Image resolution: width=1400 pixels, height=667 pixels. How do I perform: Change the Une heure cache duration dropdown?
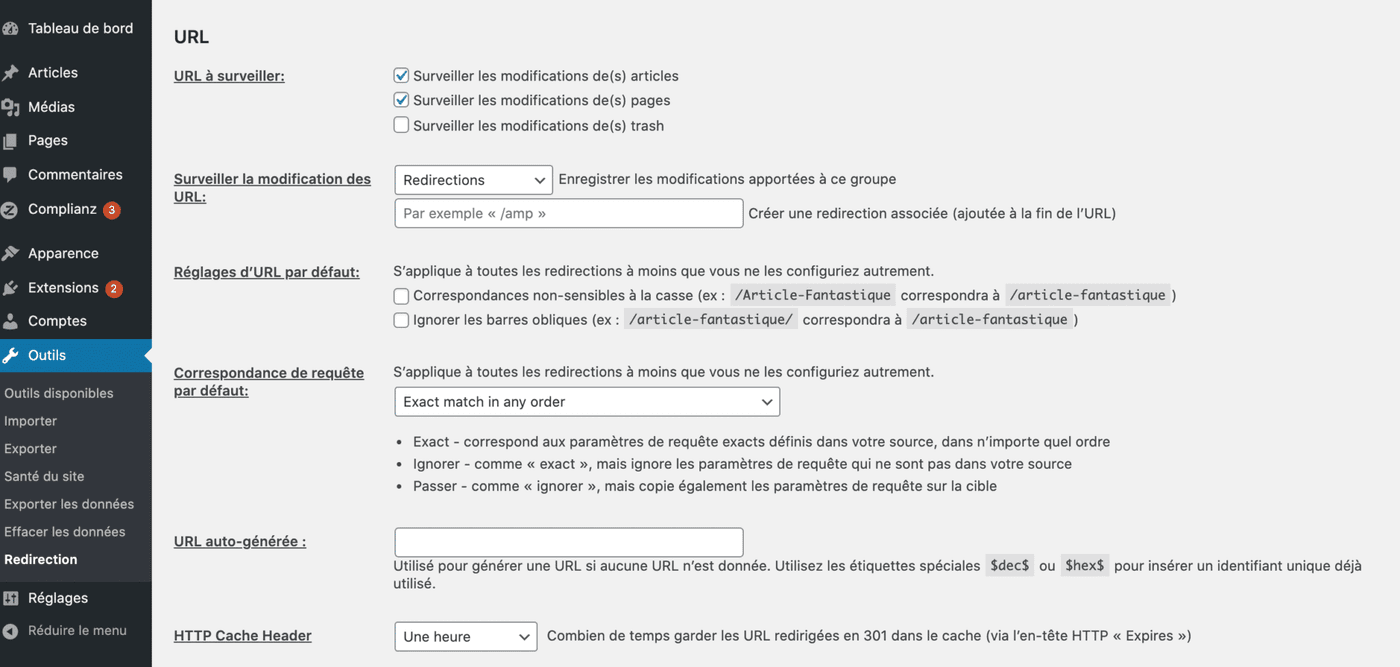tap(465, 636)
